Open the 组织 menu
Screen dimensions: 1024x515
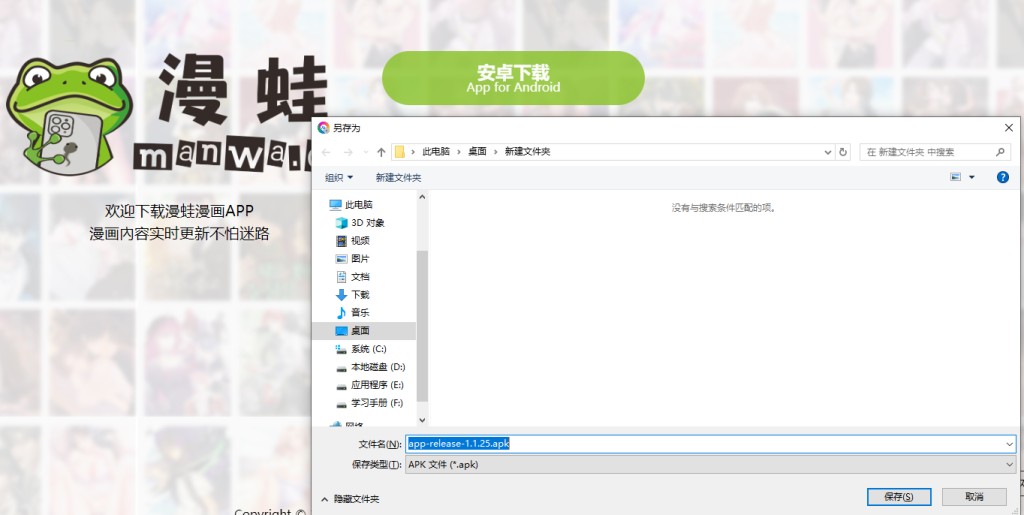[339, 178]
